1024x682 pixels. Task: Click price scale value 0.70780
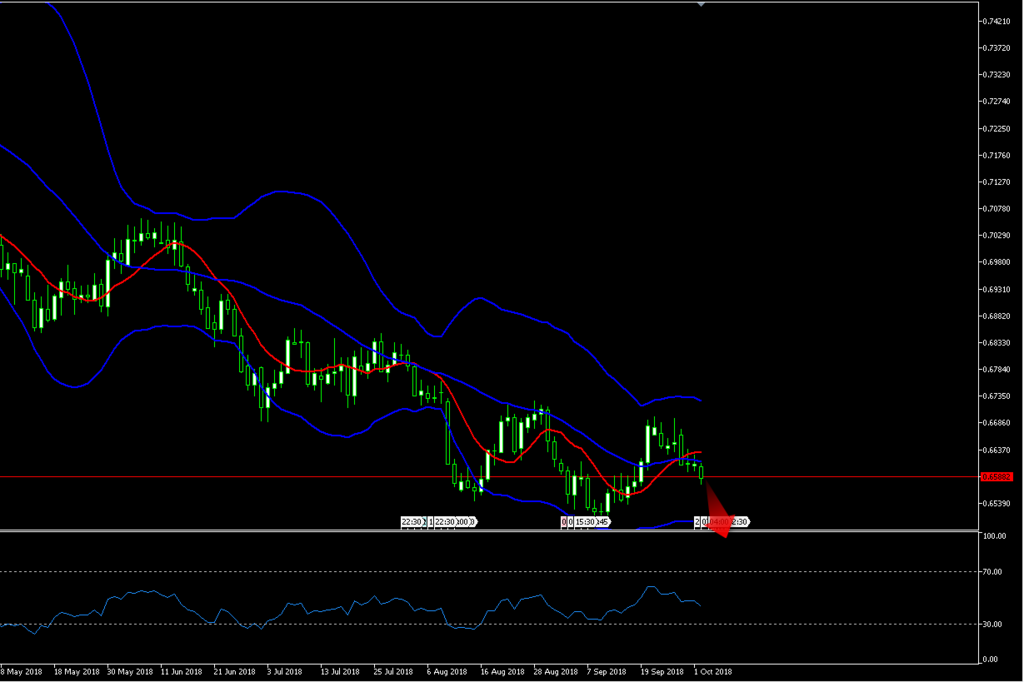[x=997, y=209]
